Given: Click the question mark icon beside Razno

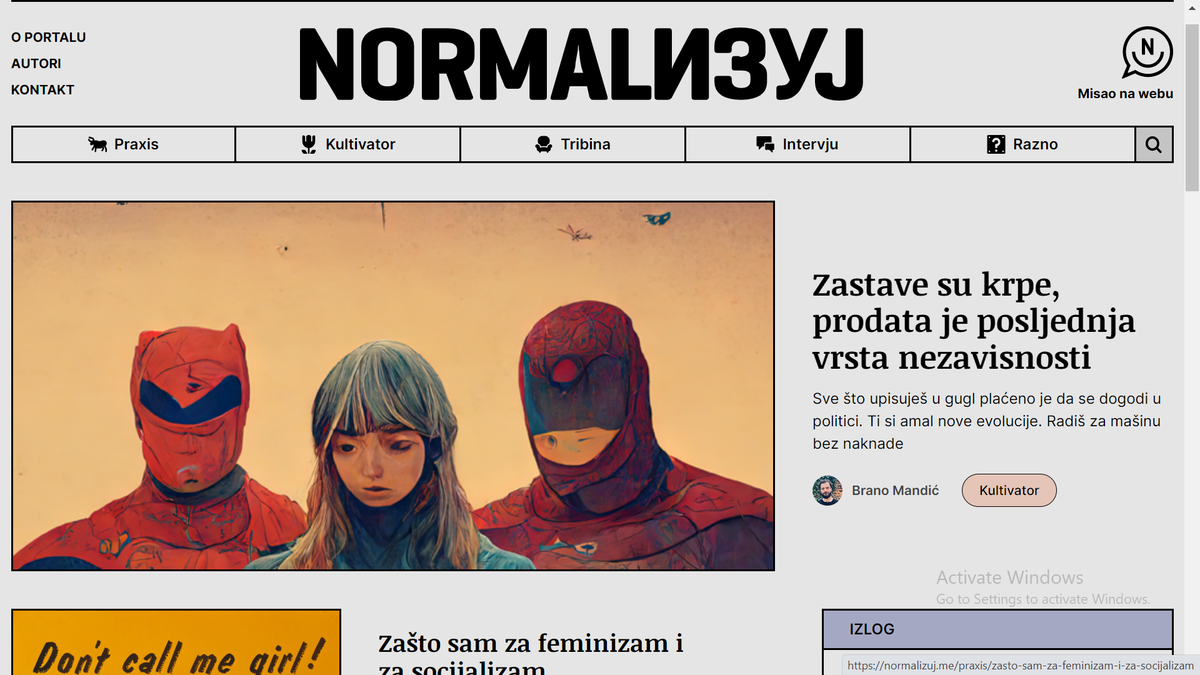Looking at the screenshot, I should (996, 145).
